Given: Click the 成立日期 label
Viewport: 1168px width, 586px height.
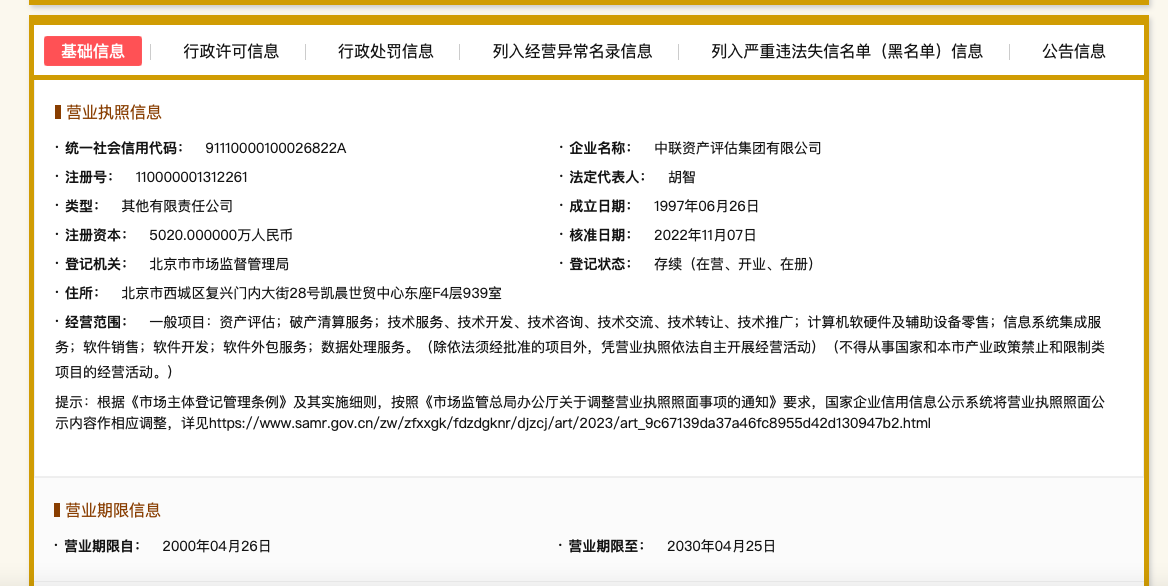Looking at the screenshot, I should [600, 206].
